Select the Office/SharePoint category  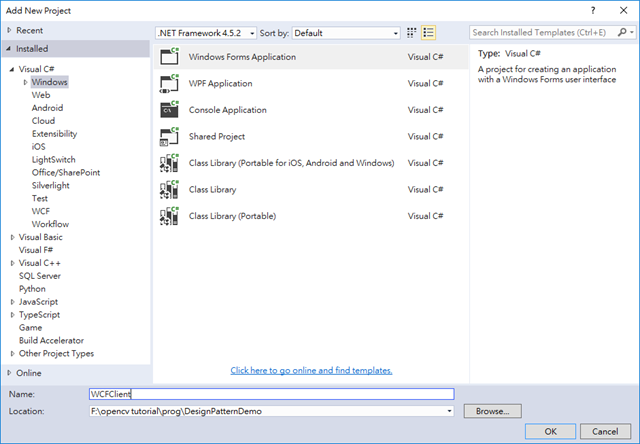pyautogui.click(x=66, y=173)
